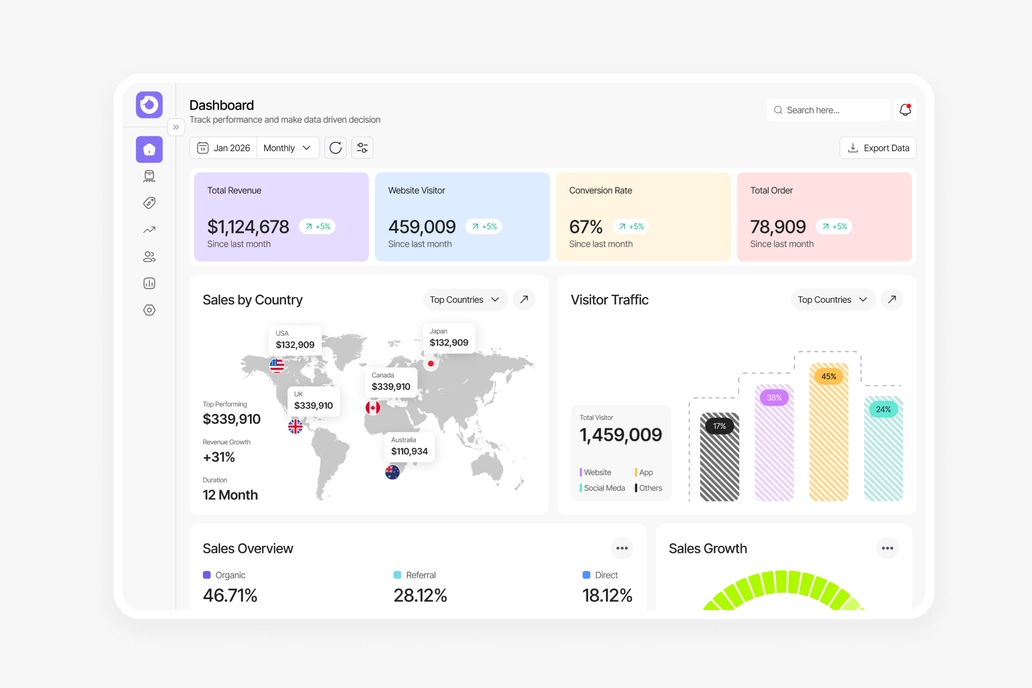
Task: Click the Search here input field
Action: click(x=828, y=110)
